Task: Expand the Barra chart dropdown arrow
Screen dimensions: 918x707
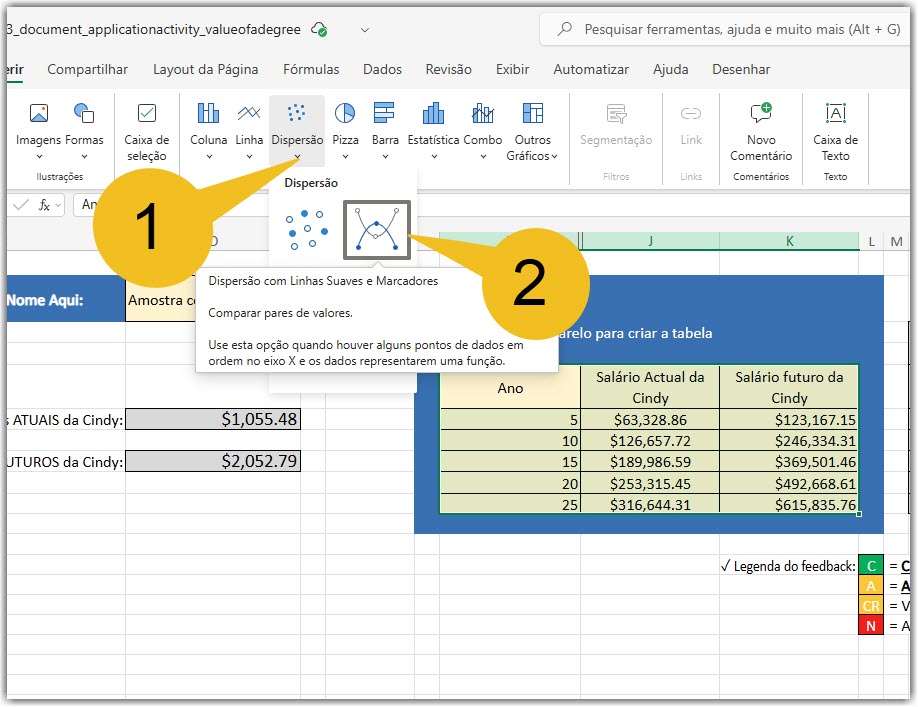Action: point(385,157)
